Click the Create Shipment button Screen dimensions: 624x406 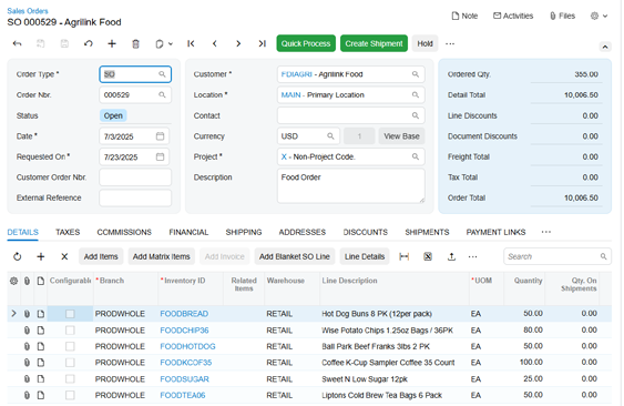click(374, 43)
